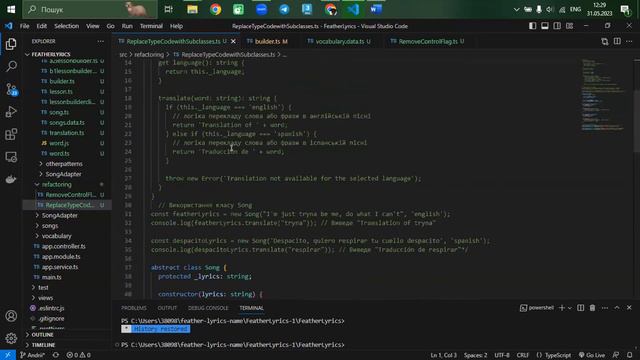
Task: Click the UTF-8 encoding status item
Action: point(502,355)
